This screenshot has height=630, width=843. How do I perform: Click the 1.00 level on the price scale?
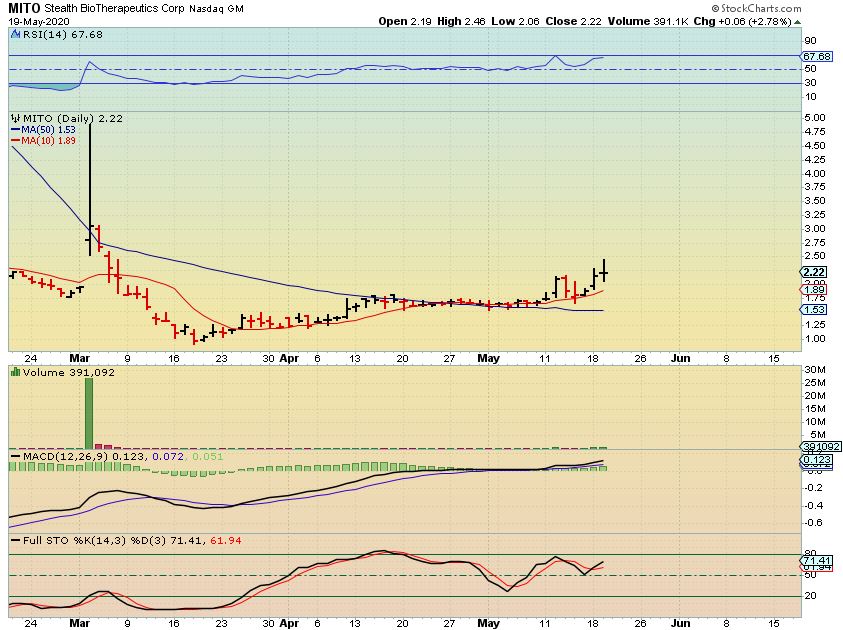click(815, 339)
